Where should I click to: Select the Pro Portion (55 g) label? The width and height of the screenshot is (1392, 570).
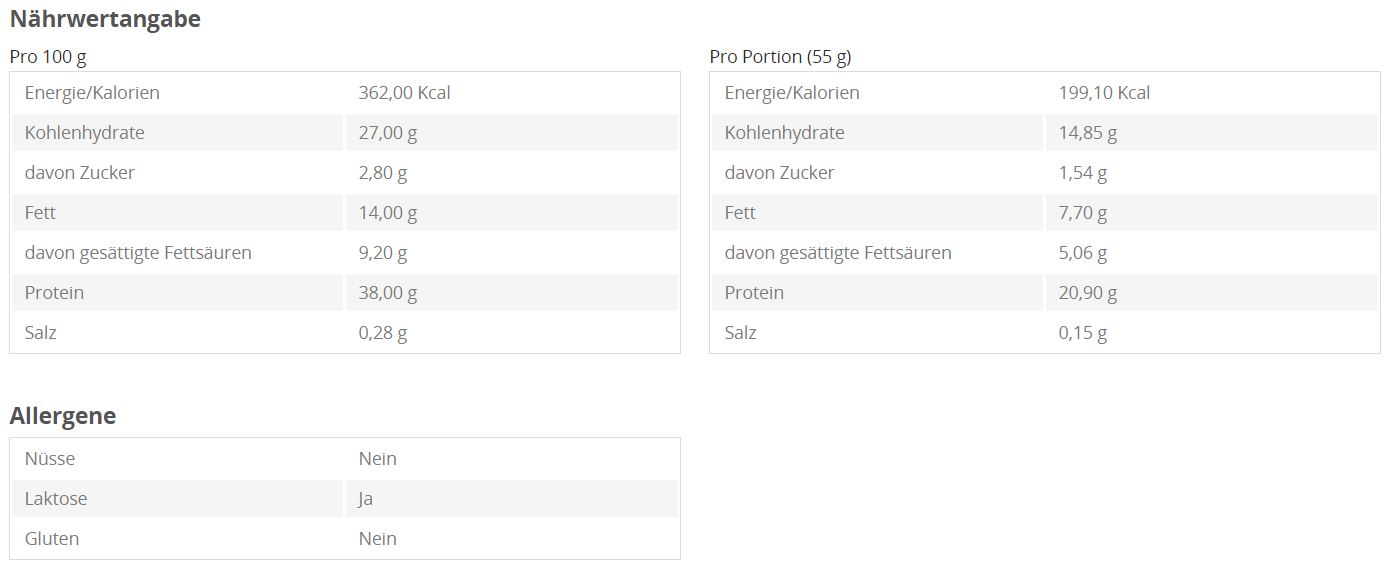tap(780, 57)
